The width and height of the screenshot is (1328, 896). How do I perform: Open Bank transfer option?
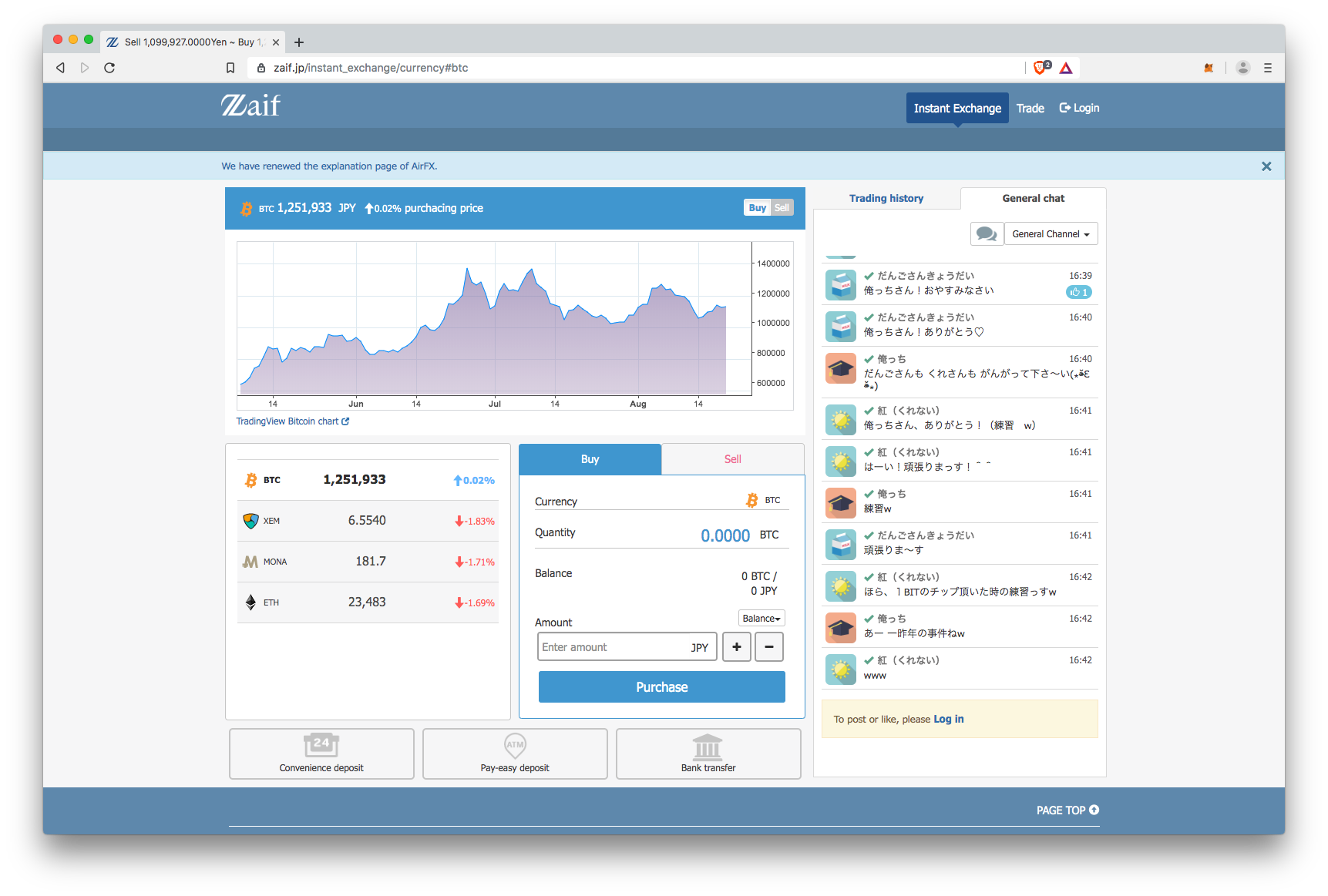[708, 753]
